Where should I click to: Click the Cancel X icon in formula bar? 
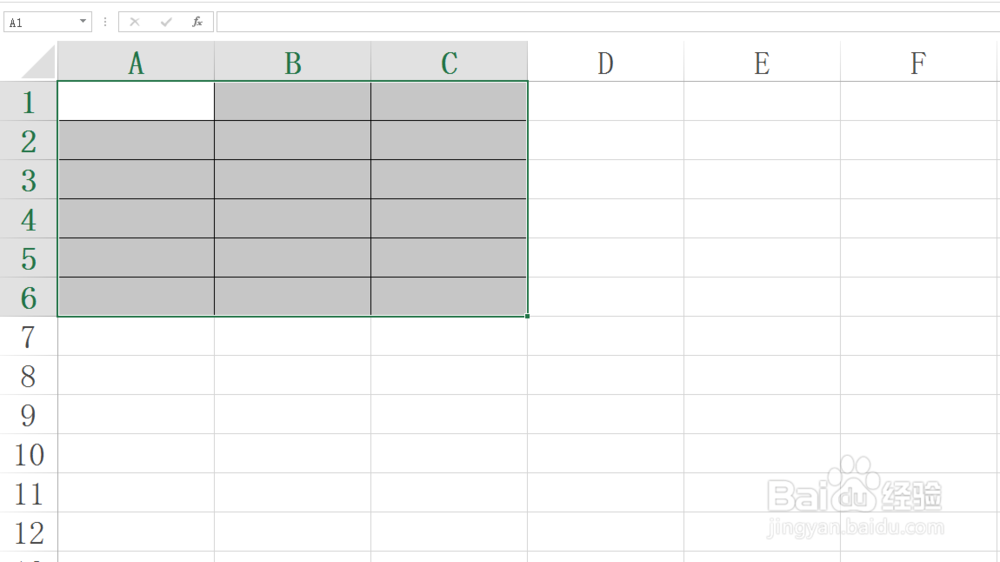pyautogui.click(x=135, y=22)
